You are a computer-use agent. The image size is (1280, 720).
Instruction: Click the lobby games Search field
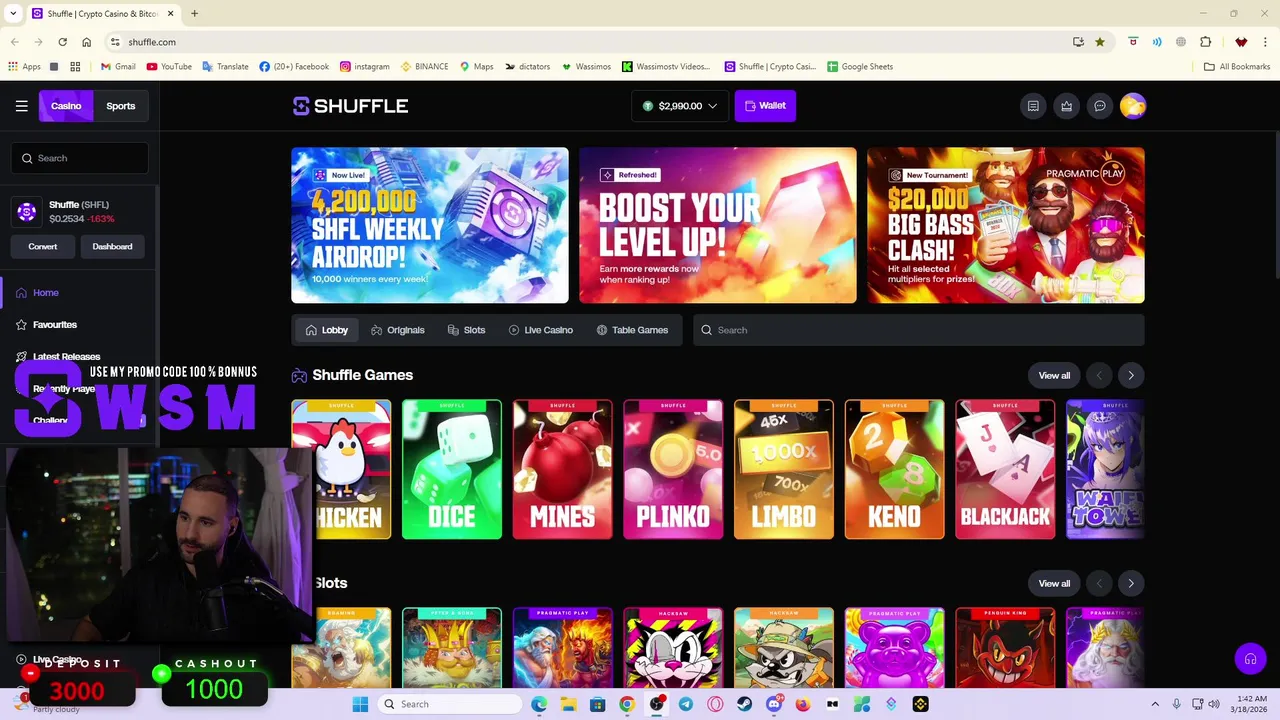click(918, 330)
